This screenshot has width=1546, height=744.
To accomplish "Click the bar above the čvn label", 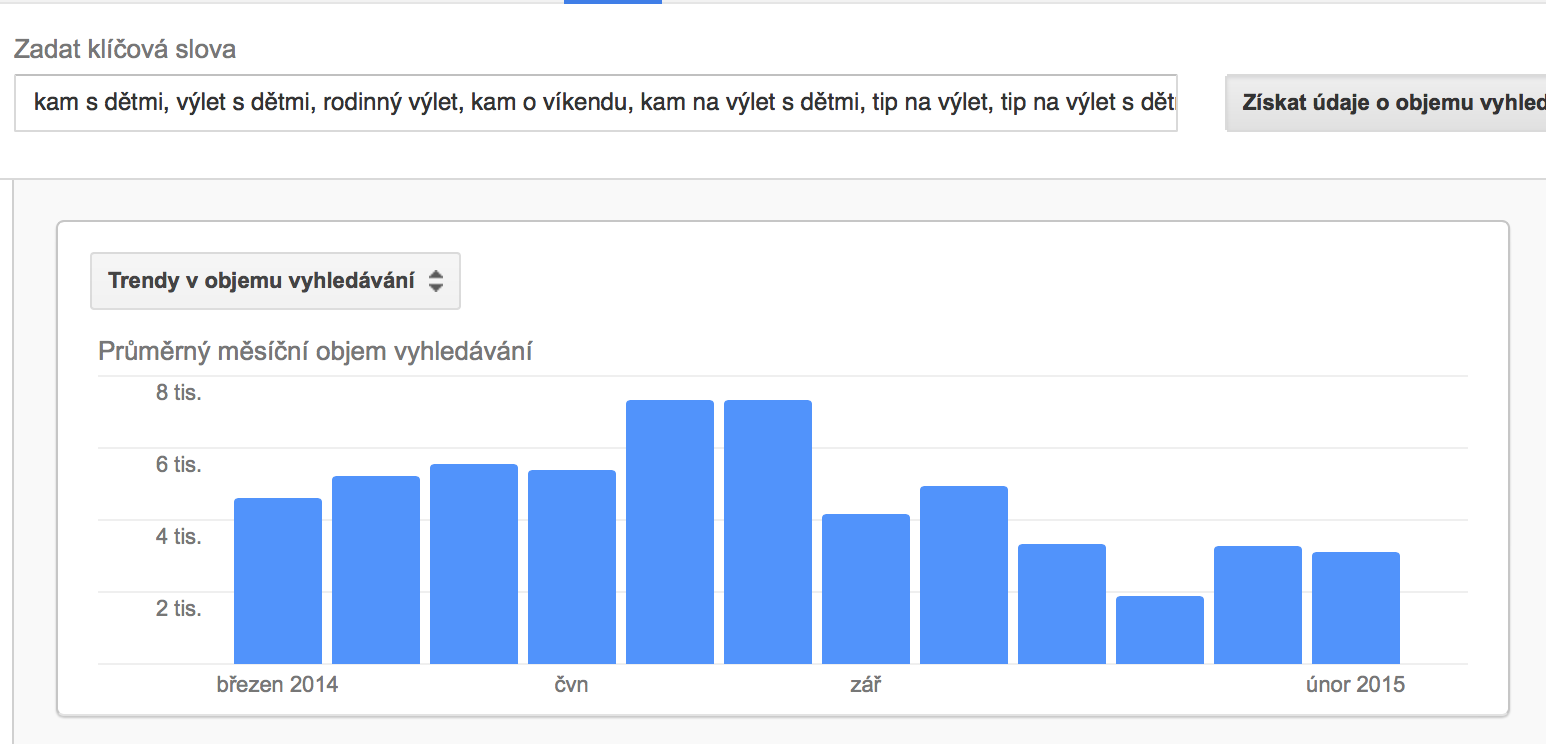I will (572, 567).
